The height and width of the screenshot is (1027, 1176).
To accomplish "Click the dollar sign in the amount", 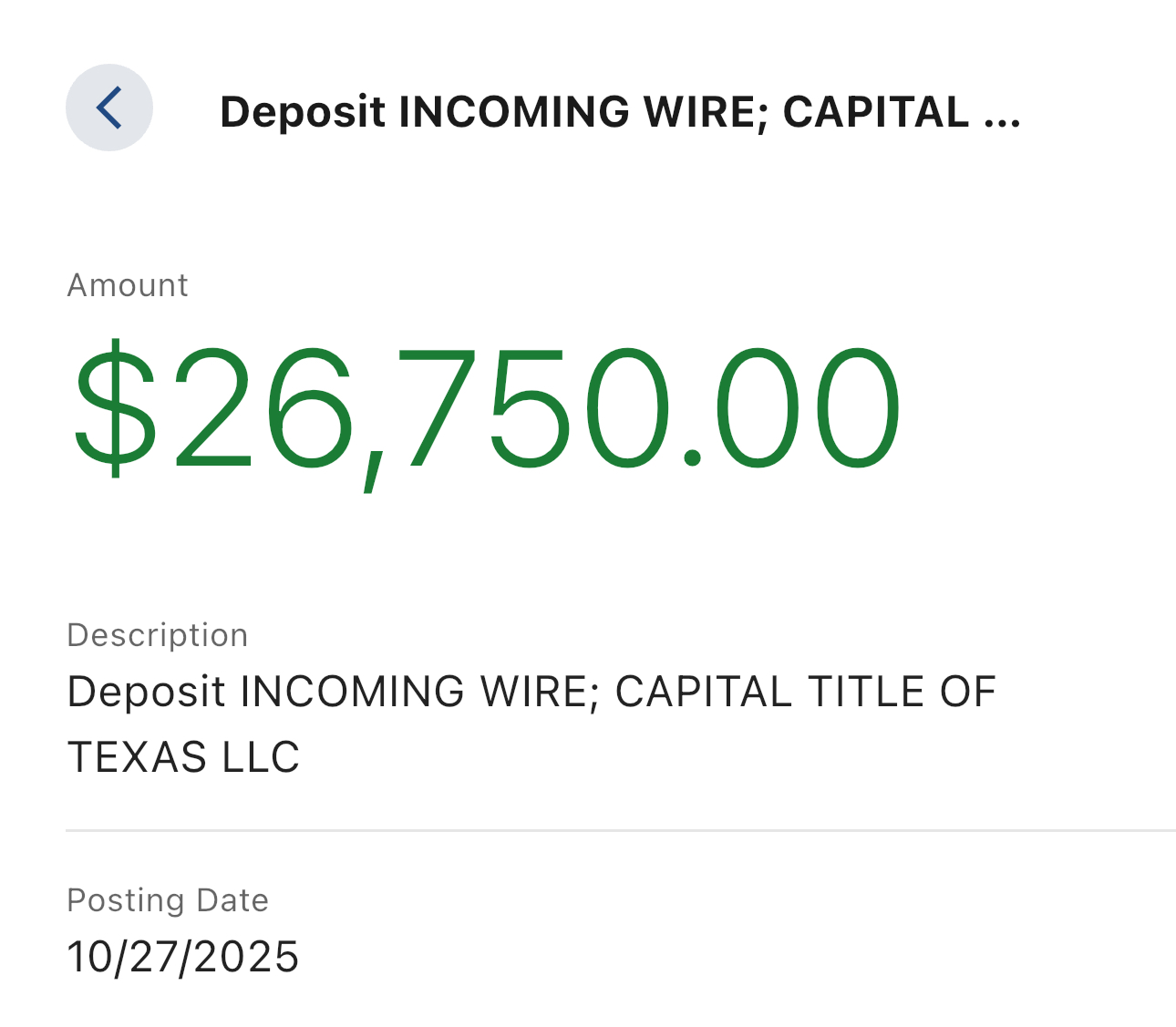I will (x=116, y=406).
